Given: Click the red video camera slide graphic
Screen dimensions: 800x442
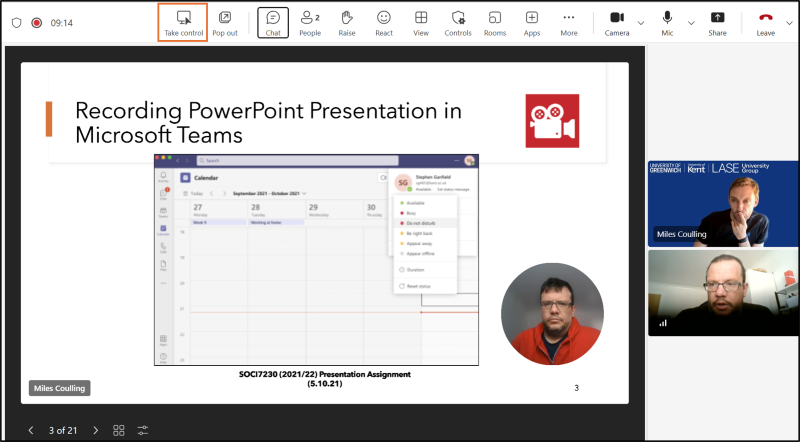Looking at the screenshot, I should [552, 121].
